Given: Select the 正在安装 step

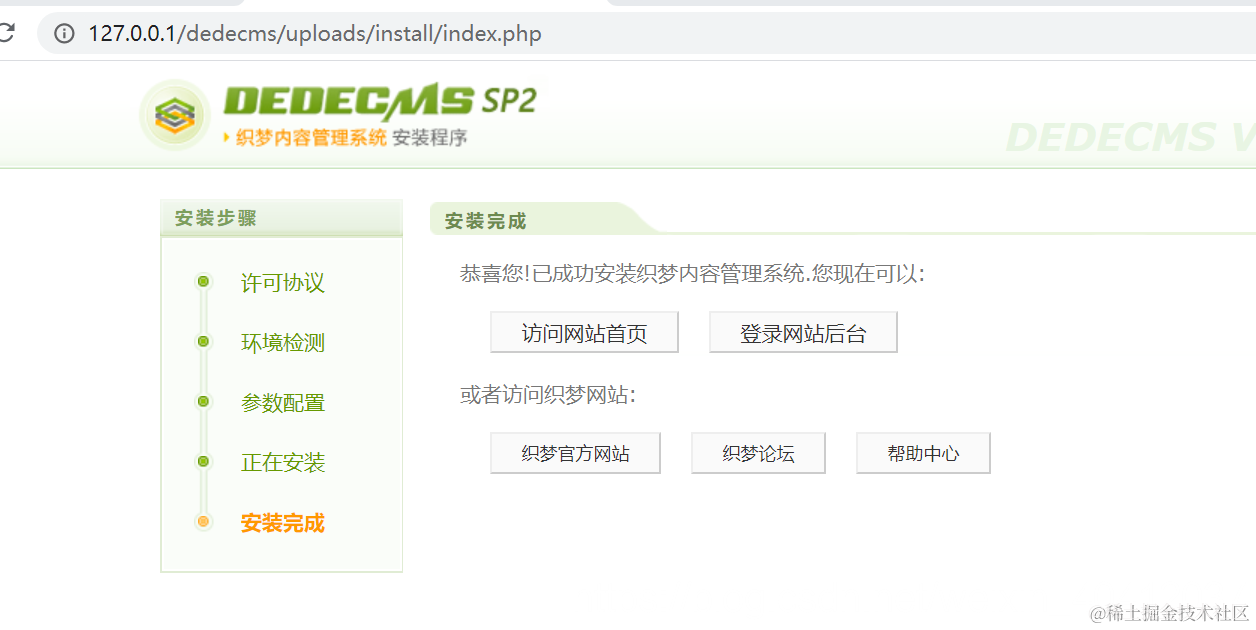Looking at the screenshot, I should click(x=283, y=463).
